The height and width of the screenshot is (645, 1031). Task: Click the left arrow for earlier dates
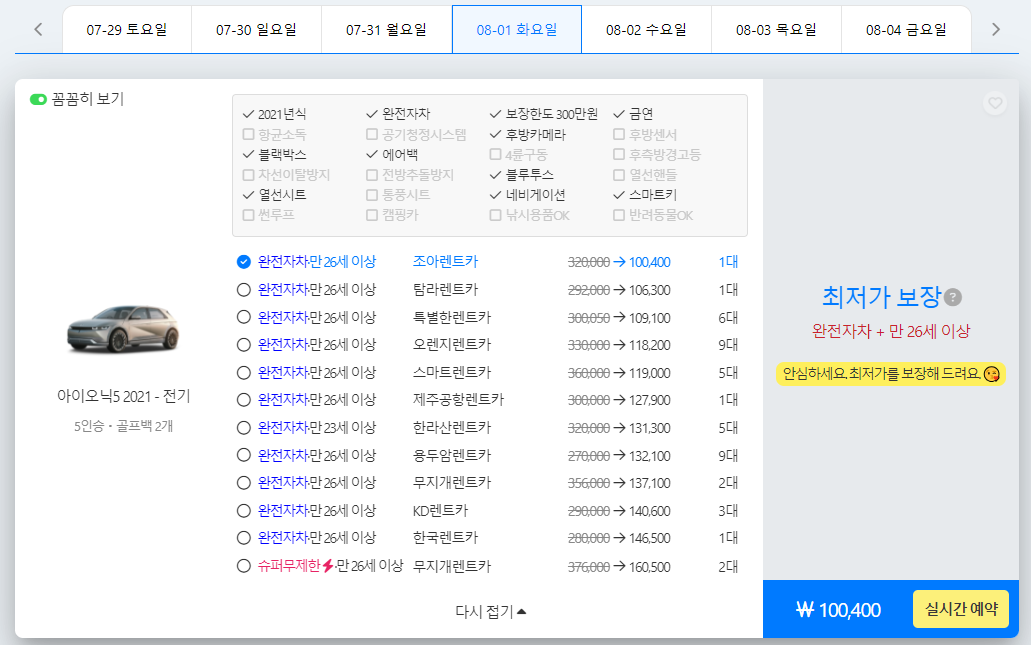tap(37, 29)
